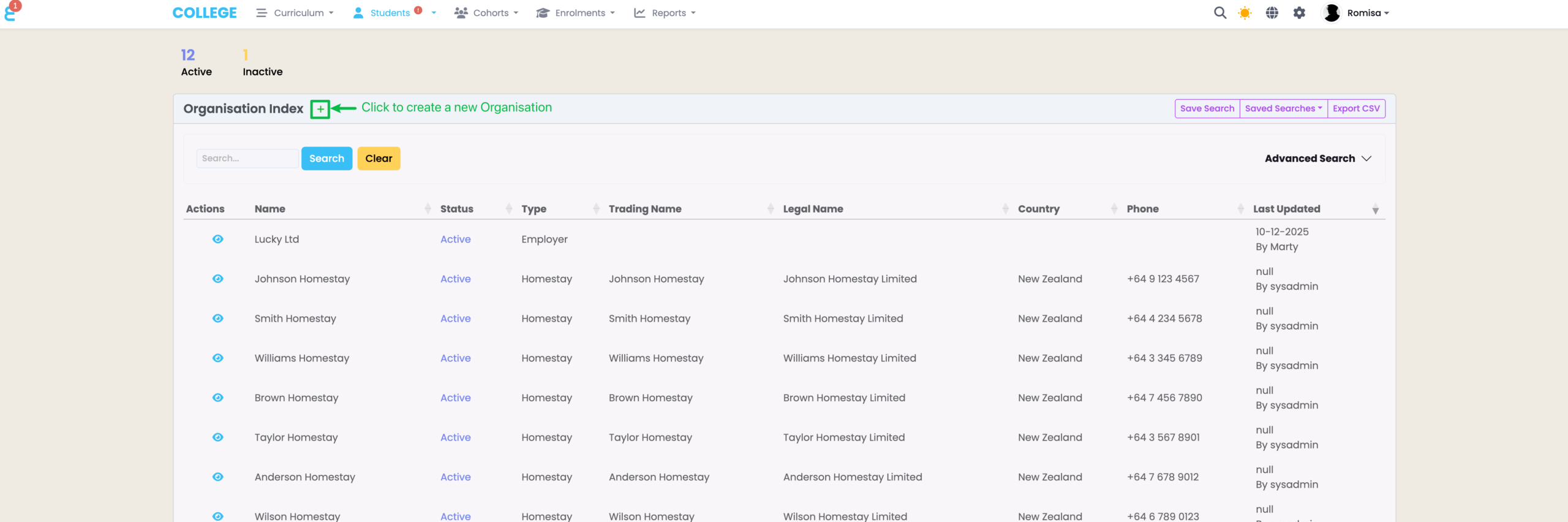Click the app logo with notification badge
1568x522 pixels.
[x=10, y=12]
